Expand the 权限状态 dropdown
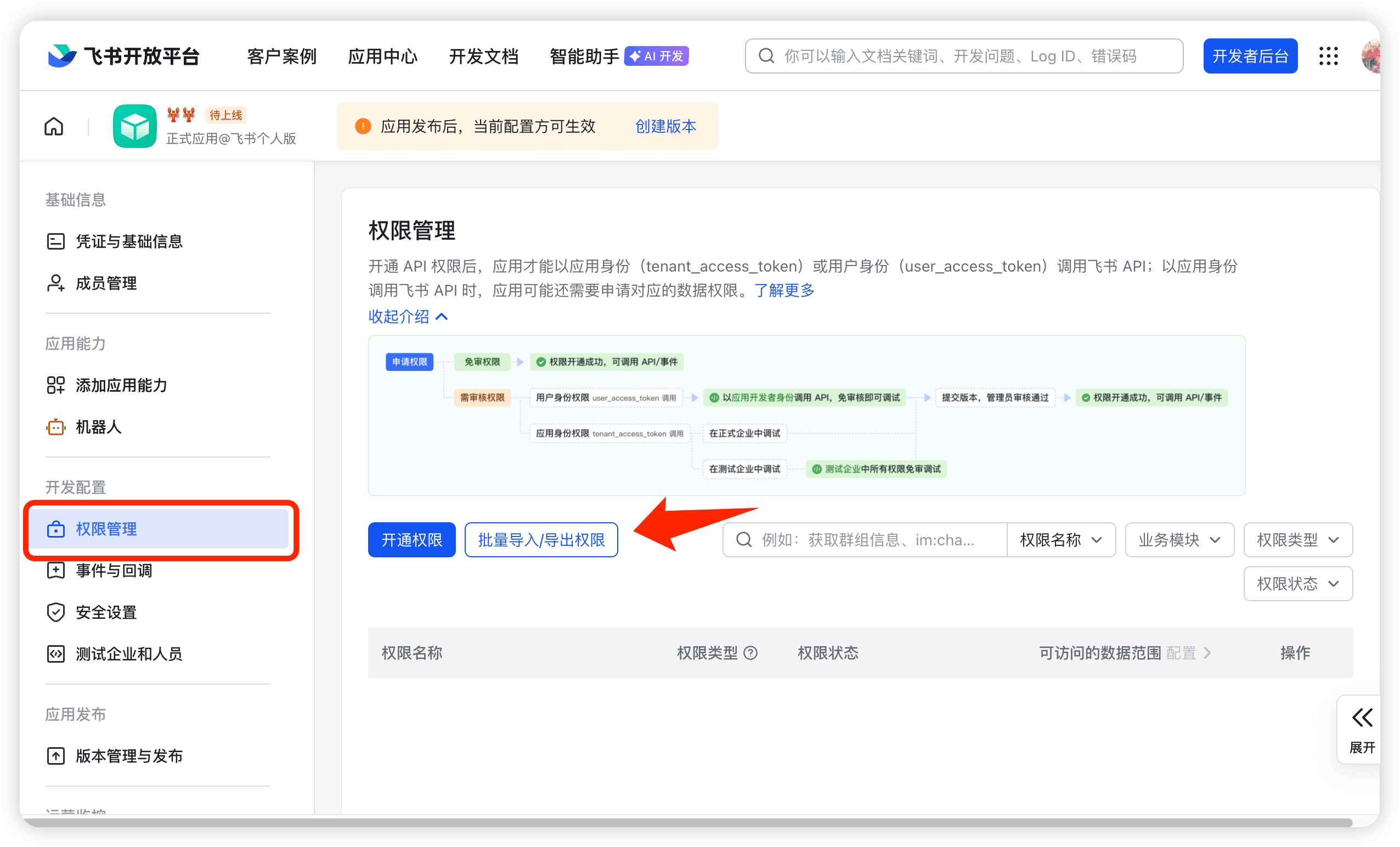 click(x=1298, y=584)
